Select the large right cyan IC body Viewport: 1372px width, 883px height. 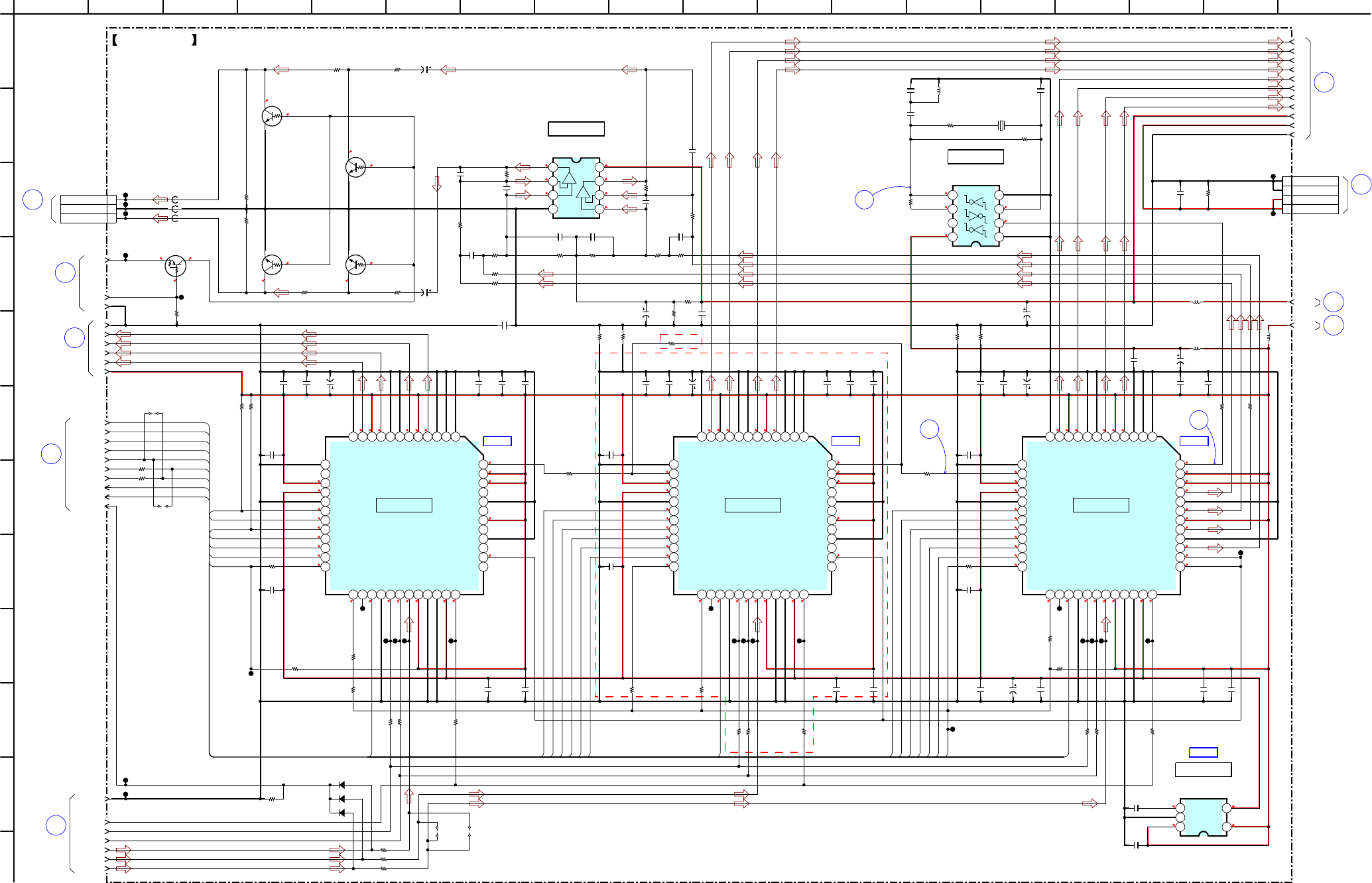coord(1101,516)
